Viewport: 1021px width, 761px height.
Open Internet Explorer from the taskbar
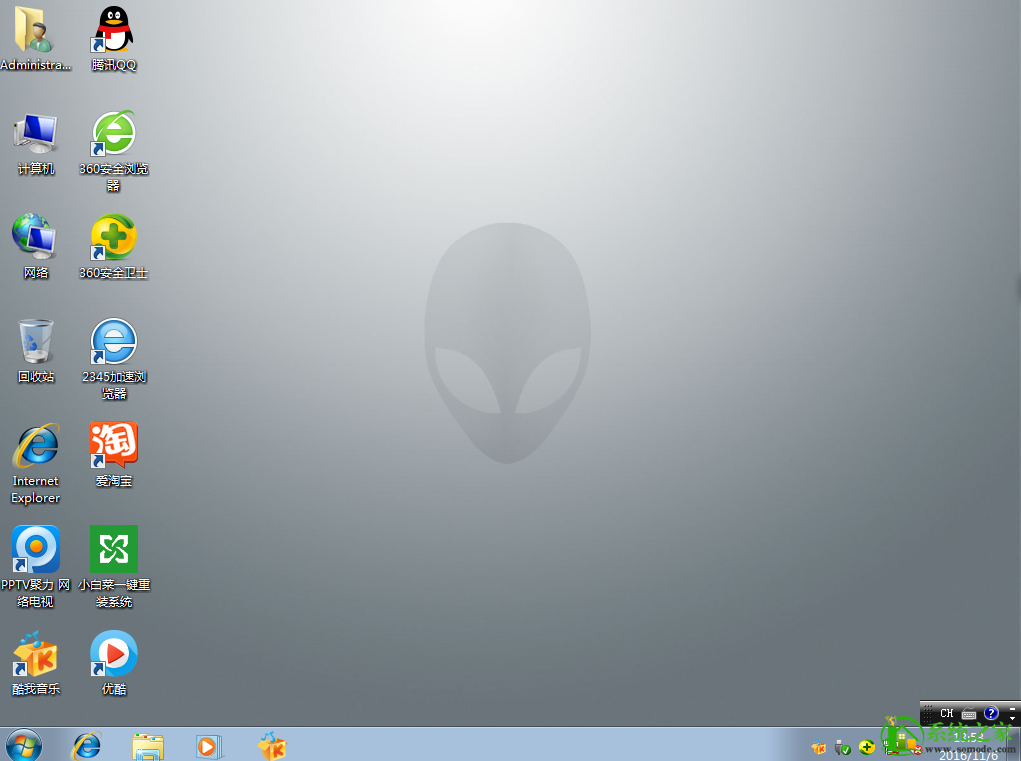(x=88, y=745)
